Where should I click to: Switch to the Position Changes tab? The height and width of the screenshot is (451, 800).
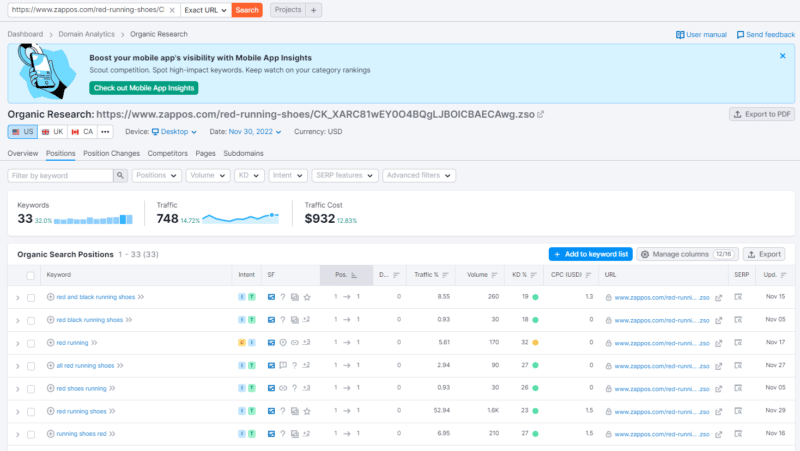tap(111, 154)
